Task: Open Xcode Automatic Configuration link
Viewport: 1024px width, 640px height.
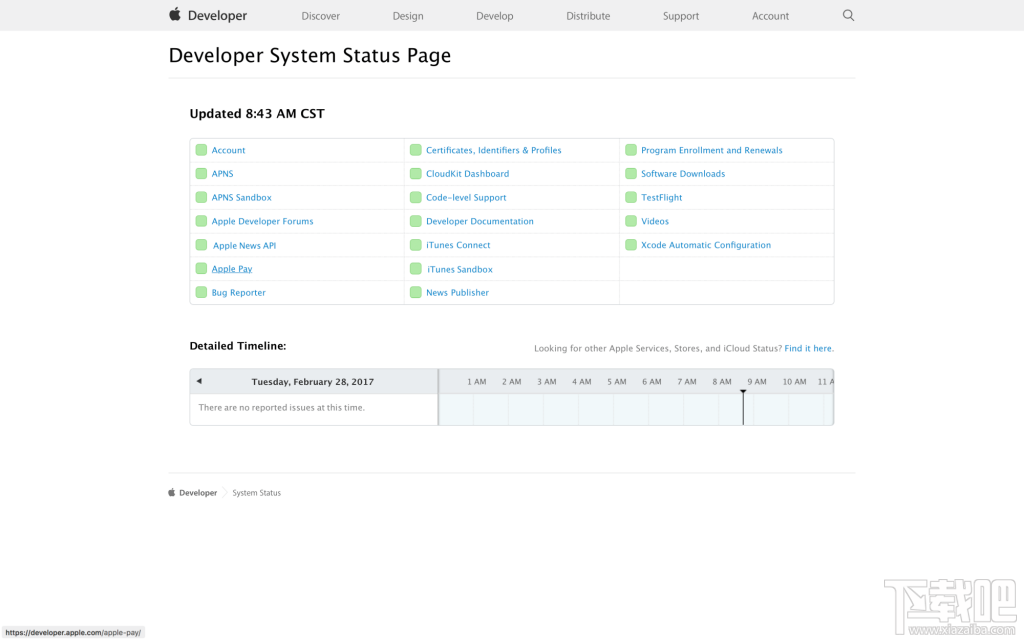Action: (706, 245)
